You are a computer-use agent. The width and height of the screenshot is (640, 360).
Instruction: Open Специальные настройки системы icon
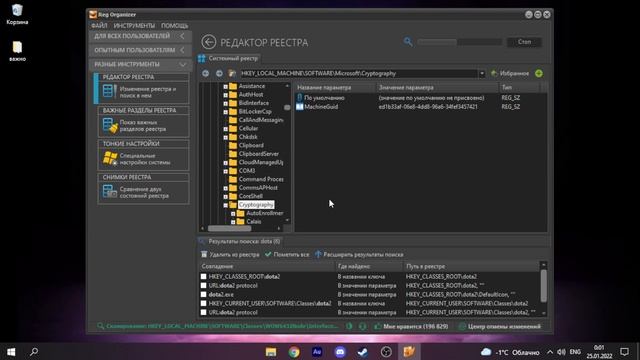(x=110, y=158)
